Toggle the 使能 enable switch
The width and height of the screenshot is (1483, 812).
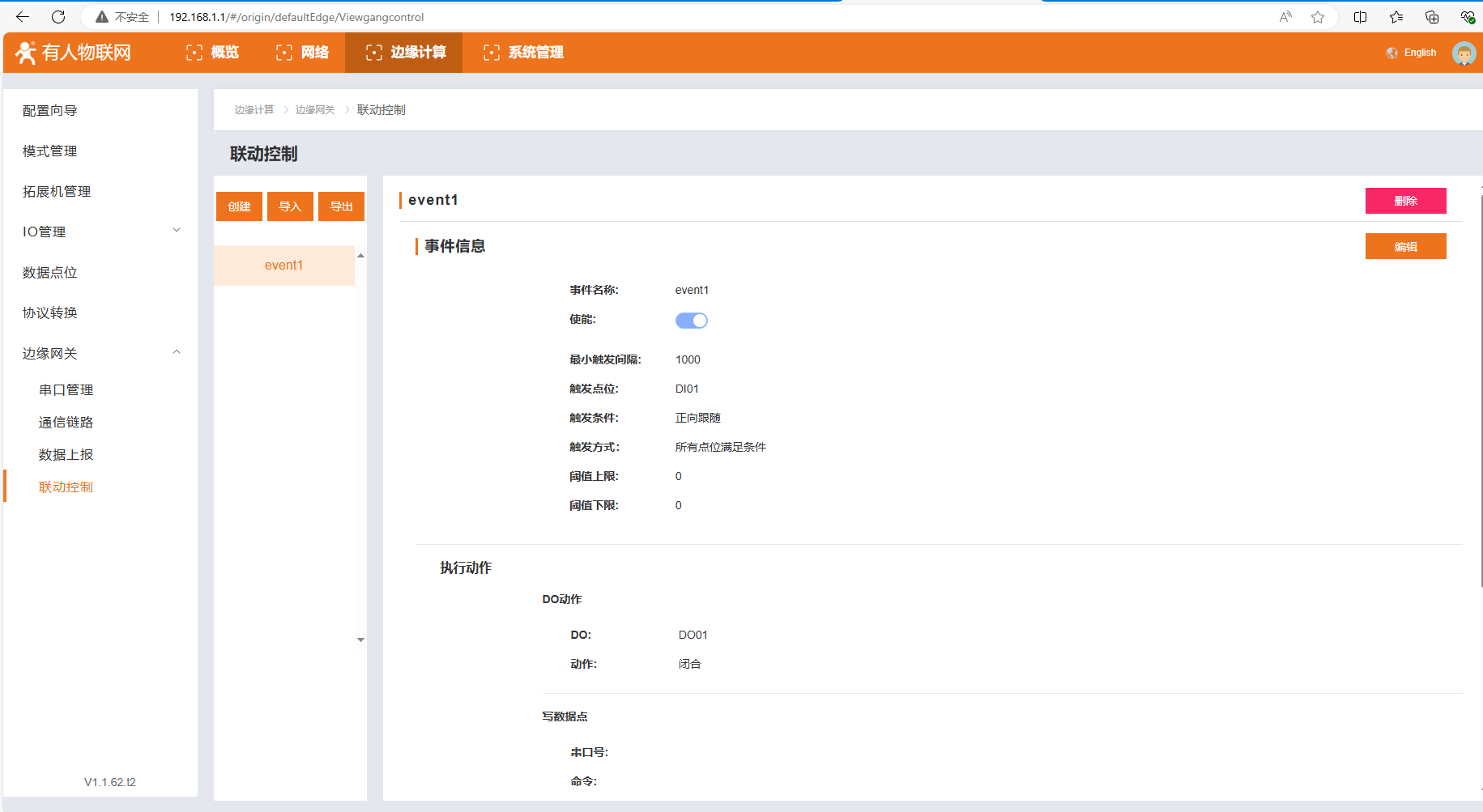click(691, 321)
